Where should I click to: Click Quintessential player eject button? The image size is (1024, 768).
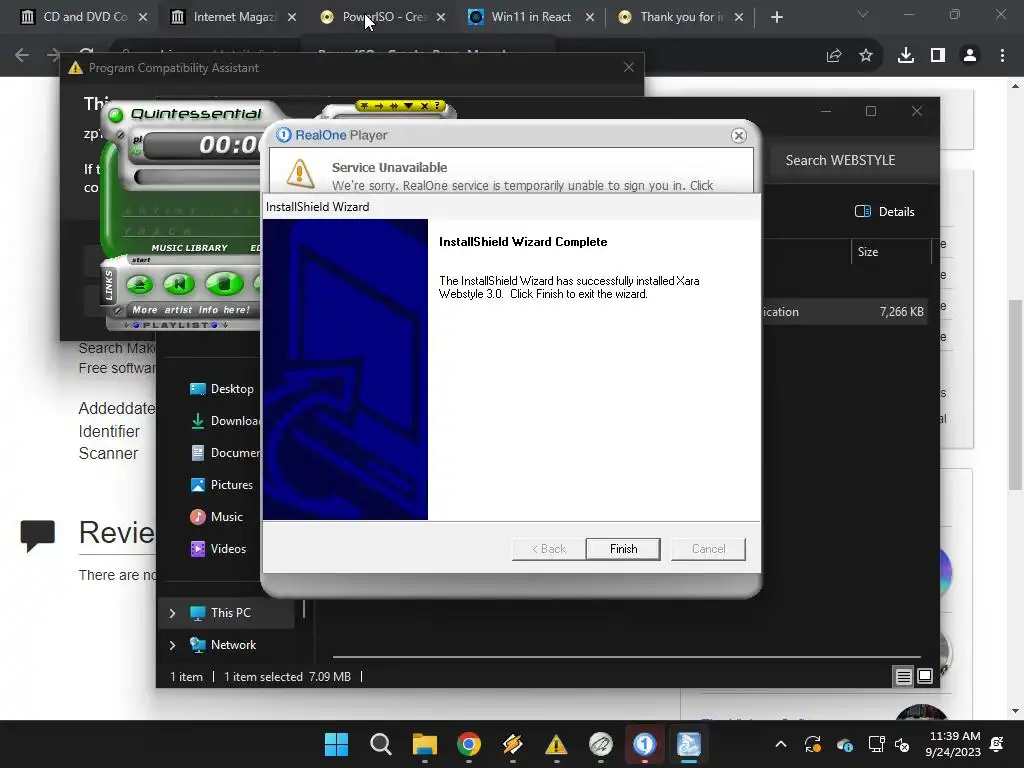click(140, 284)
